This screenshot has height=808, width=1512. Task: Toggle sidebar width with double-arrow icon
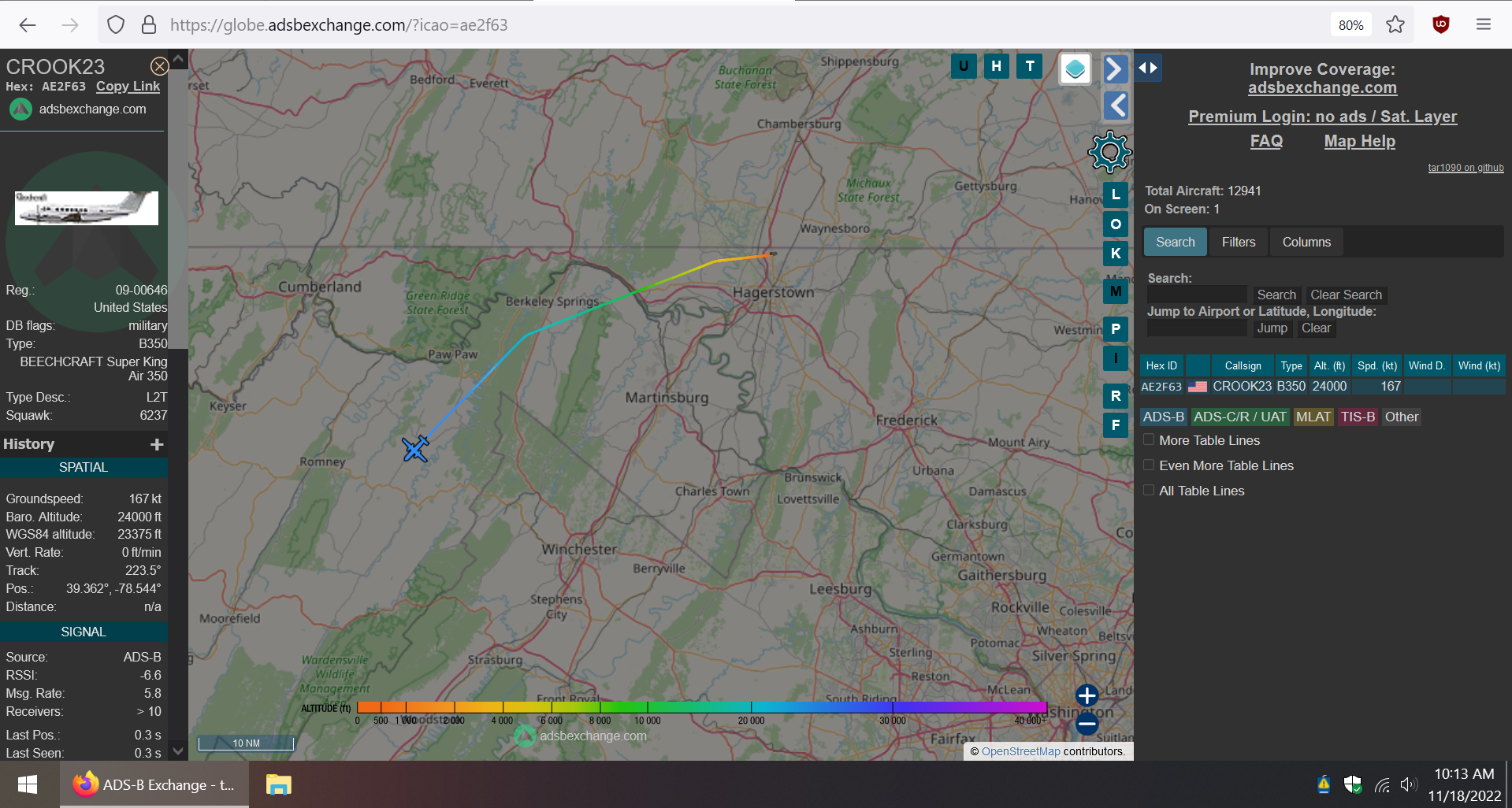(1148, 68)
